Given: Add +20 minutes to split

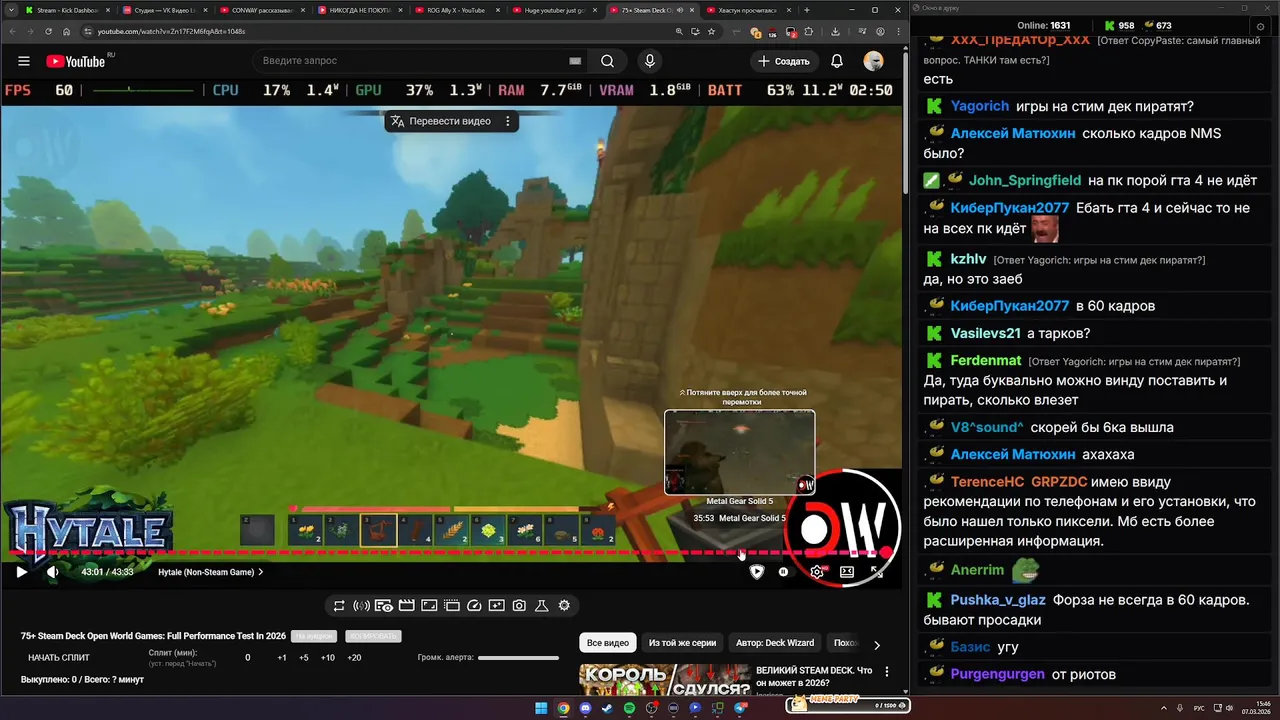Looking at the screenshot, I should pyautogui.click(x=354, y=658).
